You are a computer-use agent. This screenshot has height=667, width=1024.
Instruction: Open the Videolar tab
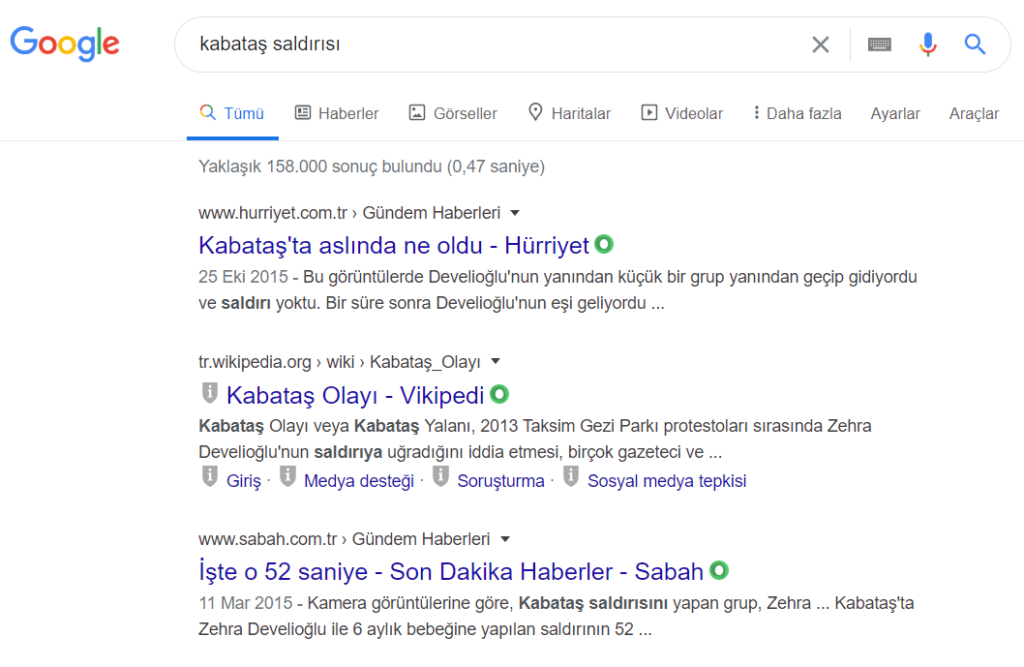click(x=682, y=113)
